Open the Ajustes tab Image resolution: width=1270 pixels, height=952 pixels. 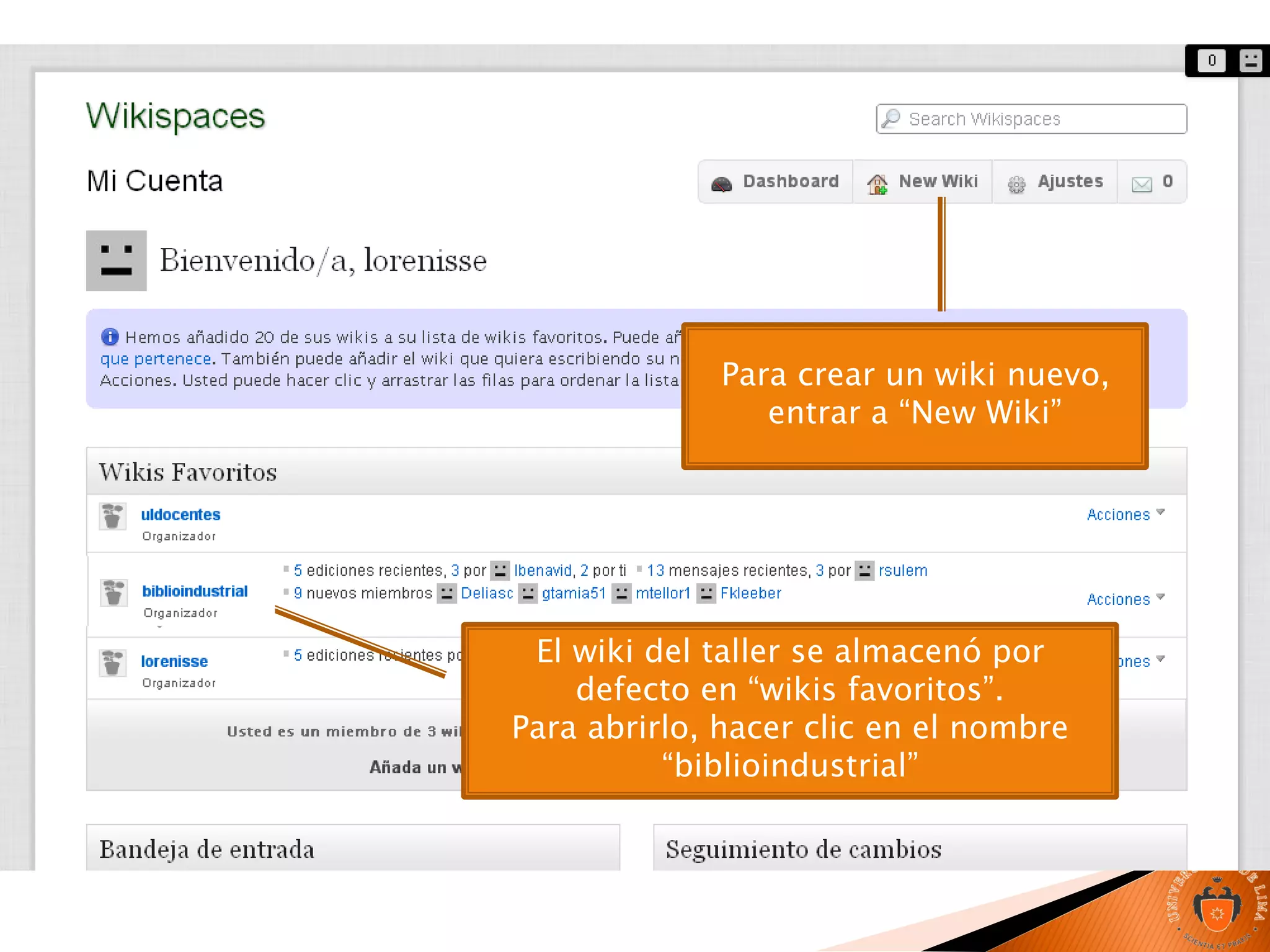(x=1055, y=182)
